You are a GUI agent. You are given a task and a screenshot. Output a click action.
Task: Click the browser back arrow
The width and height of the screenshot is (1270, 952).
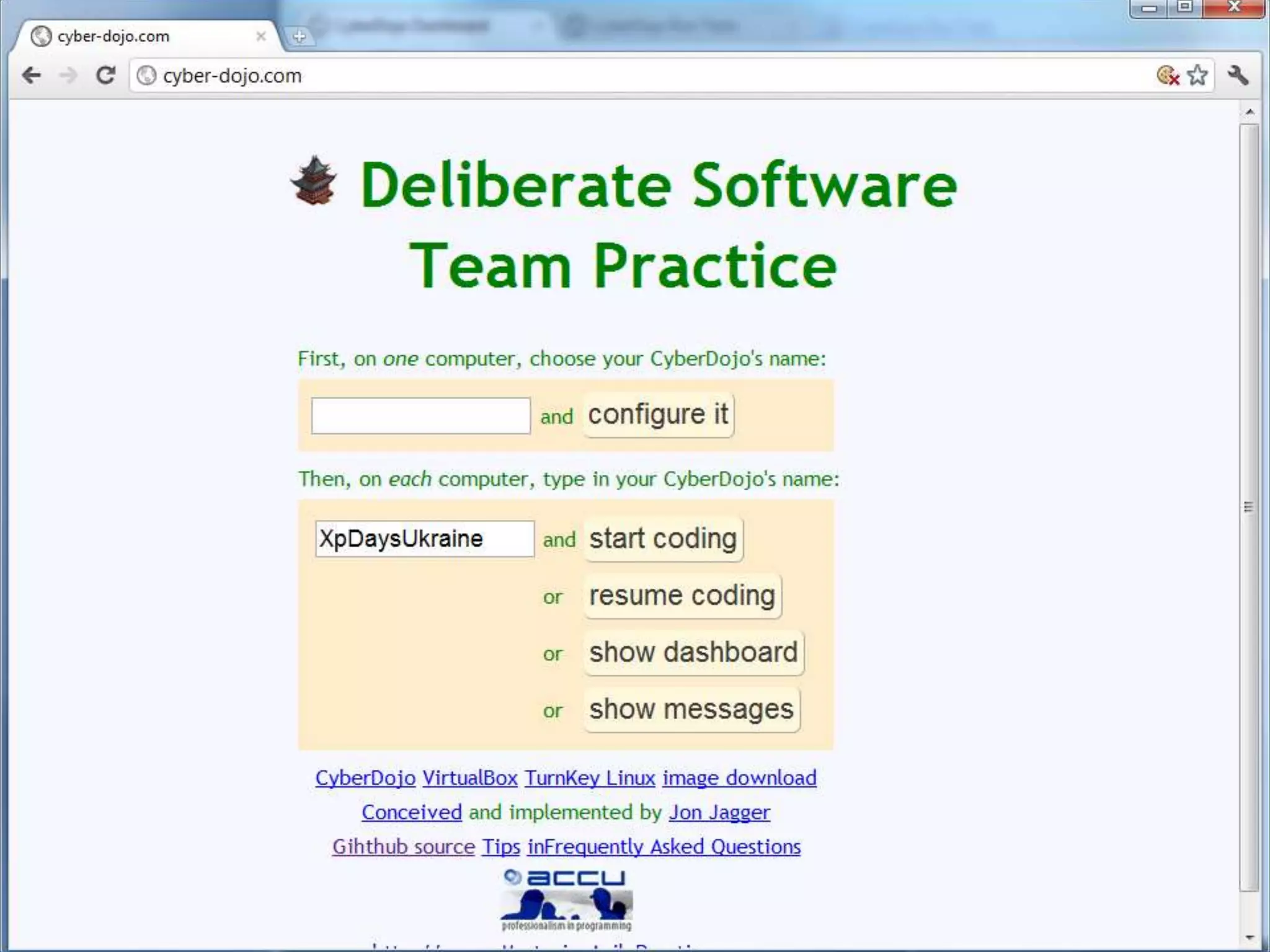31,76
